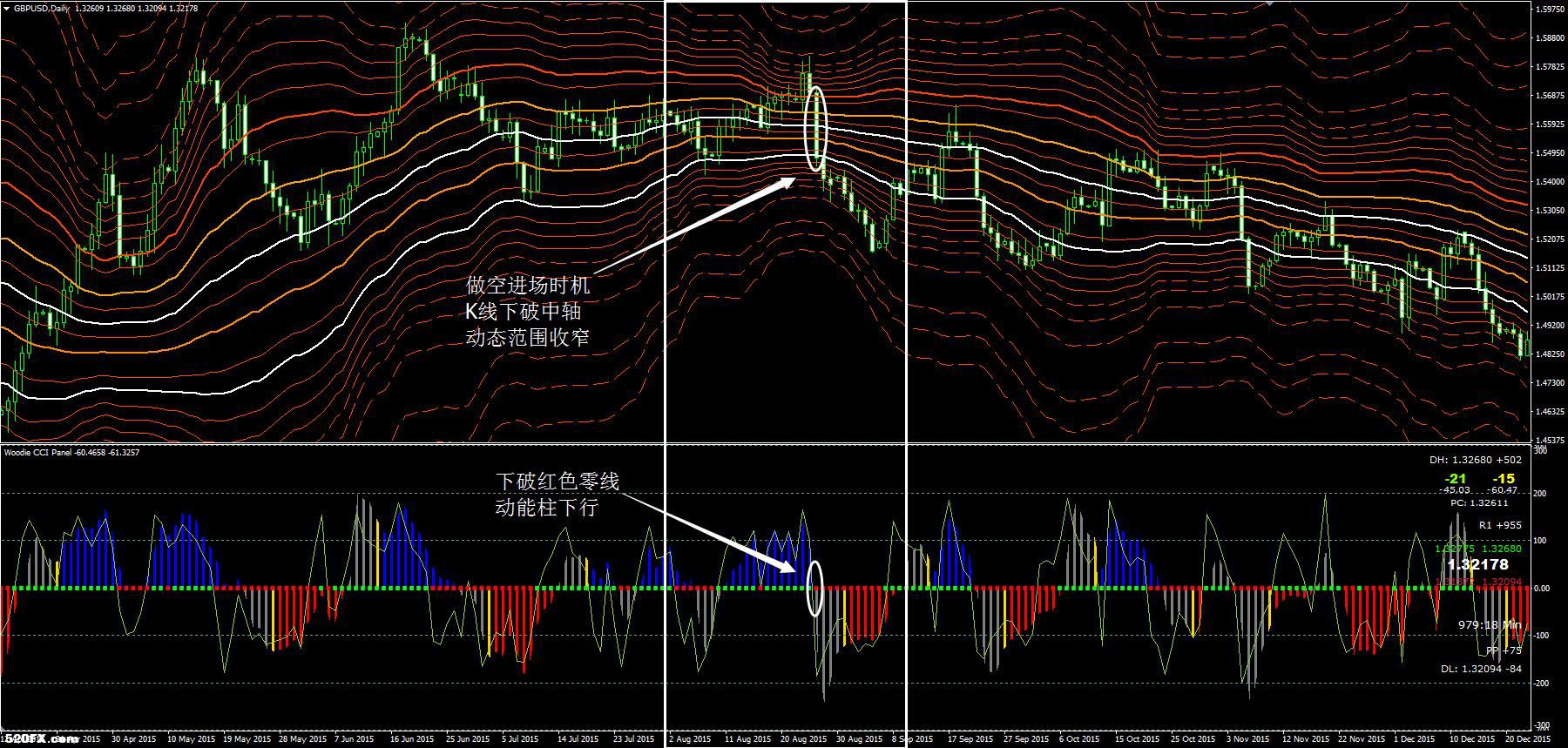Click price axis label 1.51125
The height and width of the screenshot is (748, 1568).
[1550, 268]
